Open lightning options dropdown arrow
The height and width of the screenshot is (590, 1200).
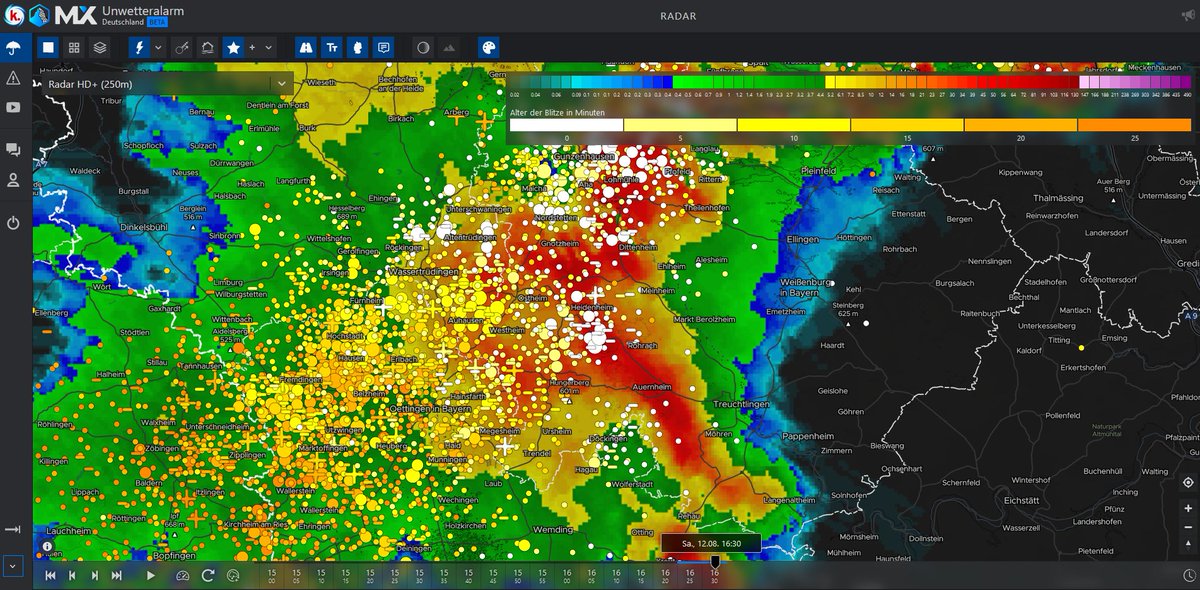[158, 47]
